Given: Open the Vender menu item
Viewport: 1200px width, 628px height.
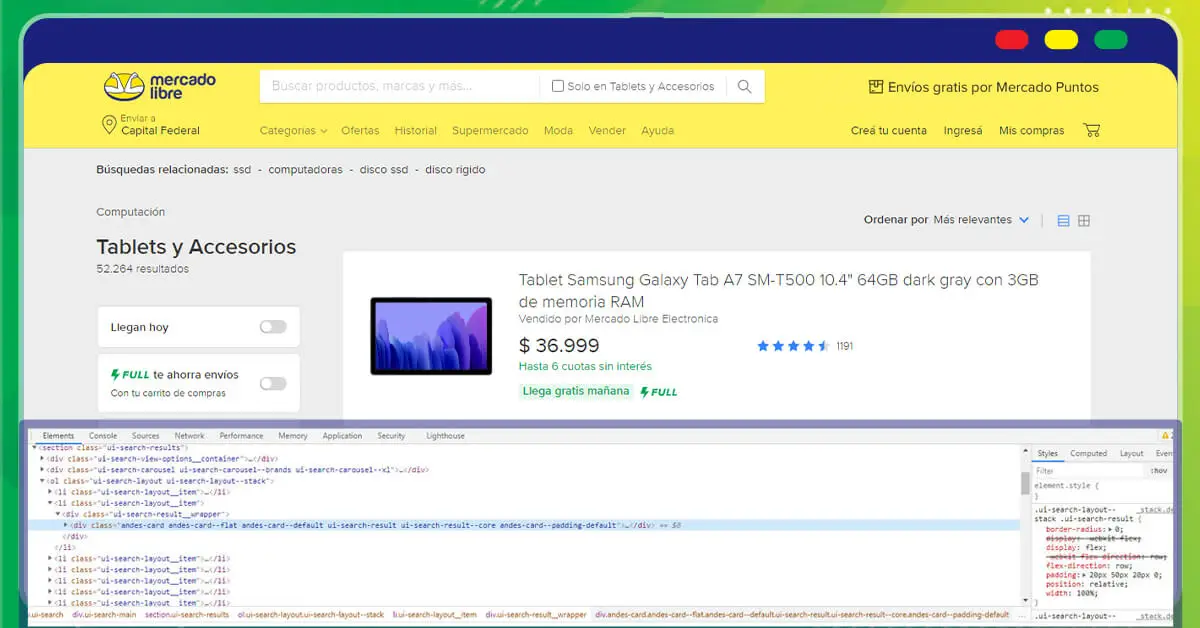Looking at the screenshot, I should tap(607, 131).
